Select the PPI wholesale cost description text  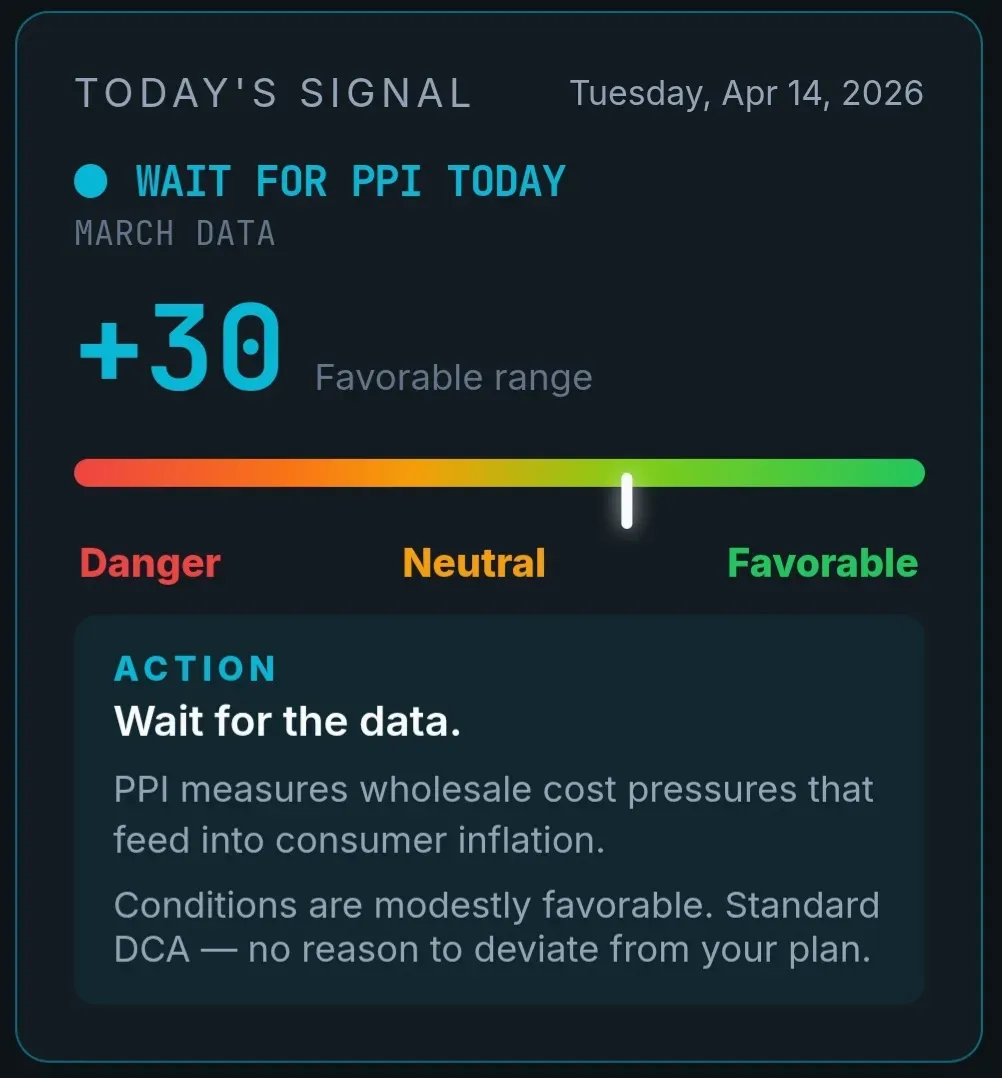click(x=494, y=813)
